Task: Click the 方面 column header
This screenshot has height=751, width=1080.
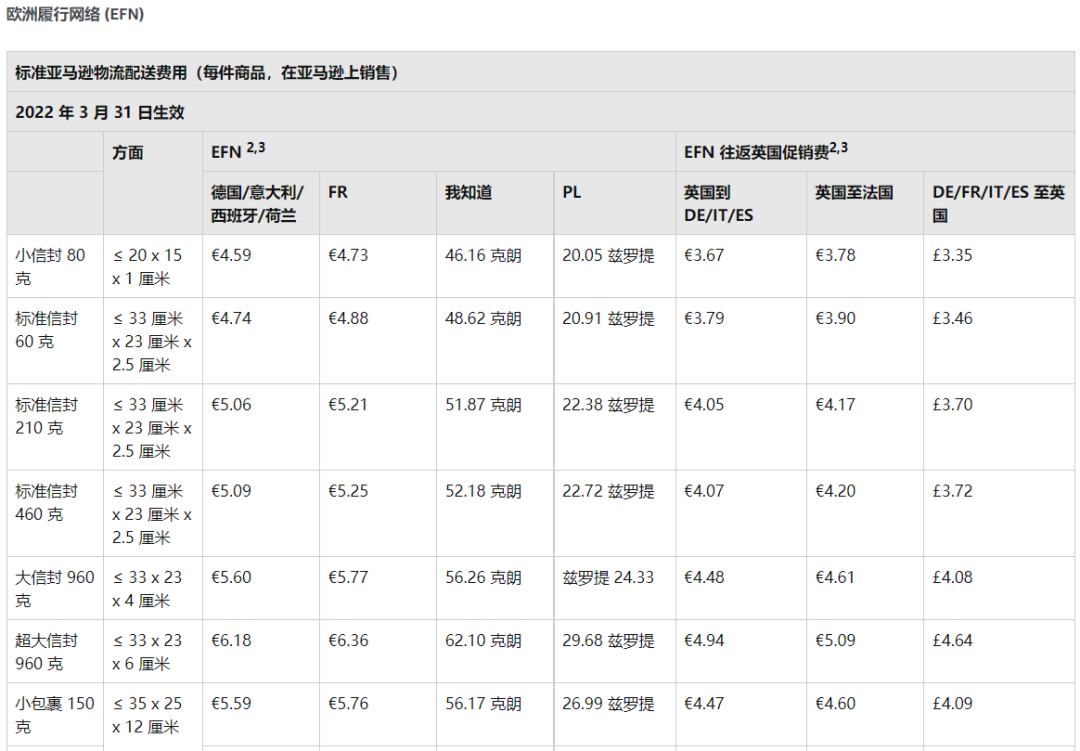Action: pos(128,153)
